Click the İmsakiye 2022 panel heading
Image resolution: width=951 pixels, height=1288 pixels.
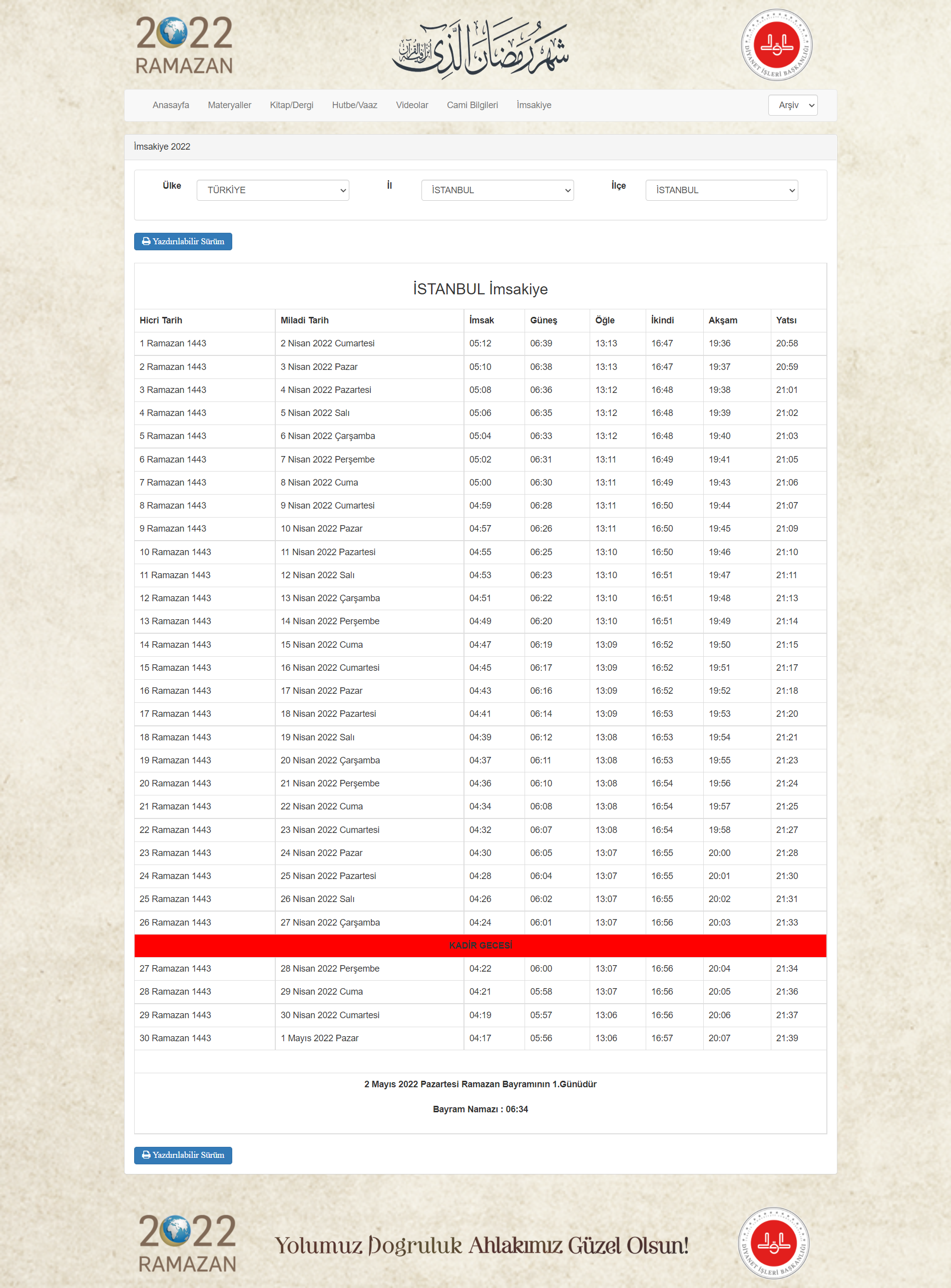162,146
